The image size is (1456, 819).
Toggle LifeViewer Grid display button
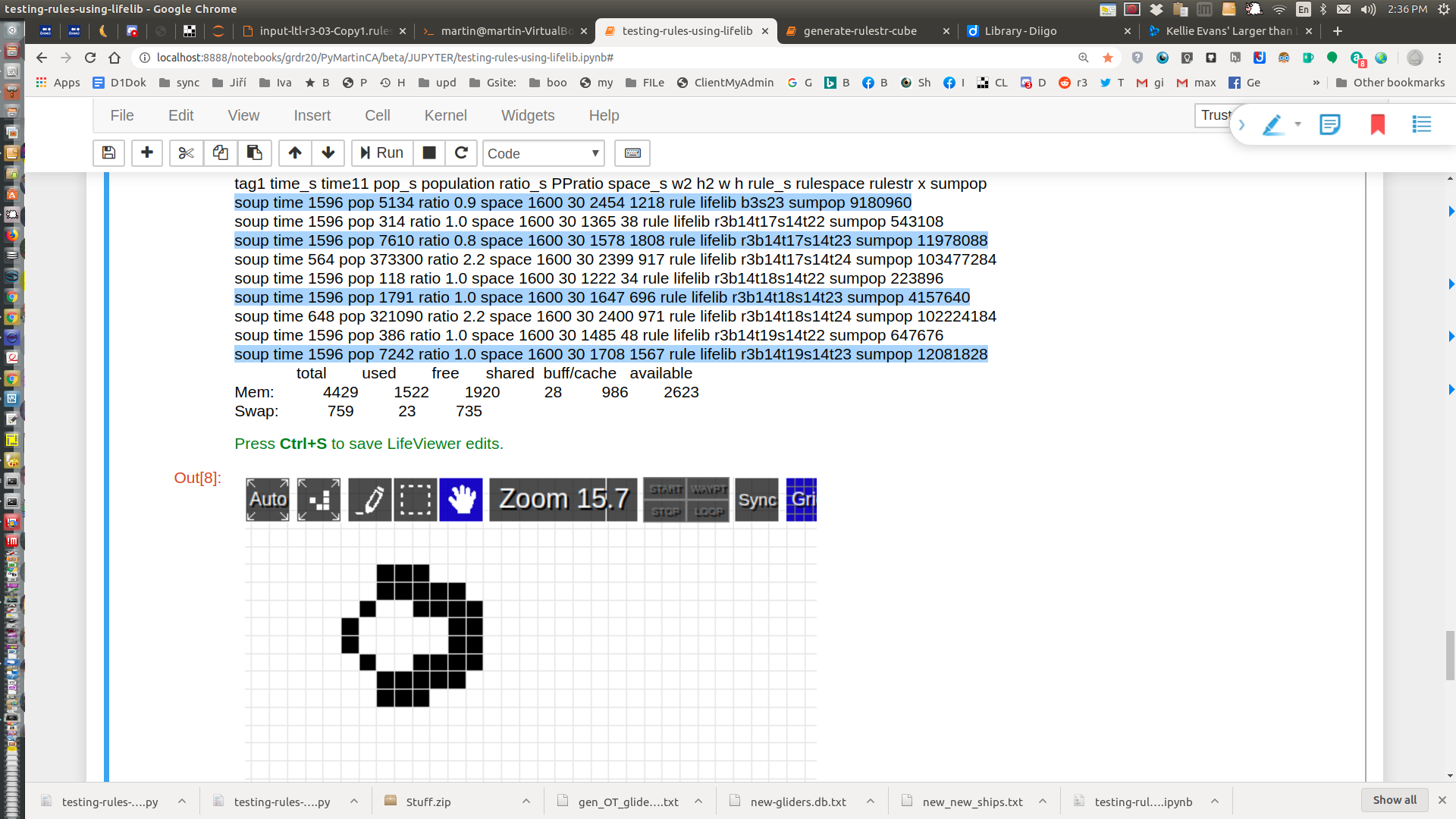802,500
